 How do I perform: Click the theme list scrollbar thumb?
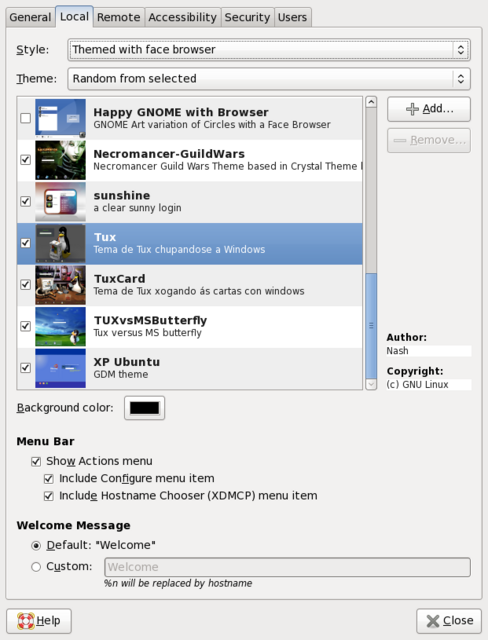point(371,326)
